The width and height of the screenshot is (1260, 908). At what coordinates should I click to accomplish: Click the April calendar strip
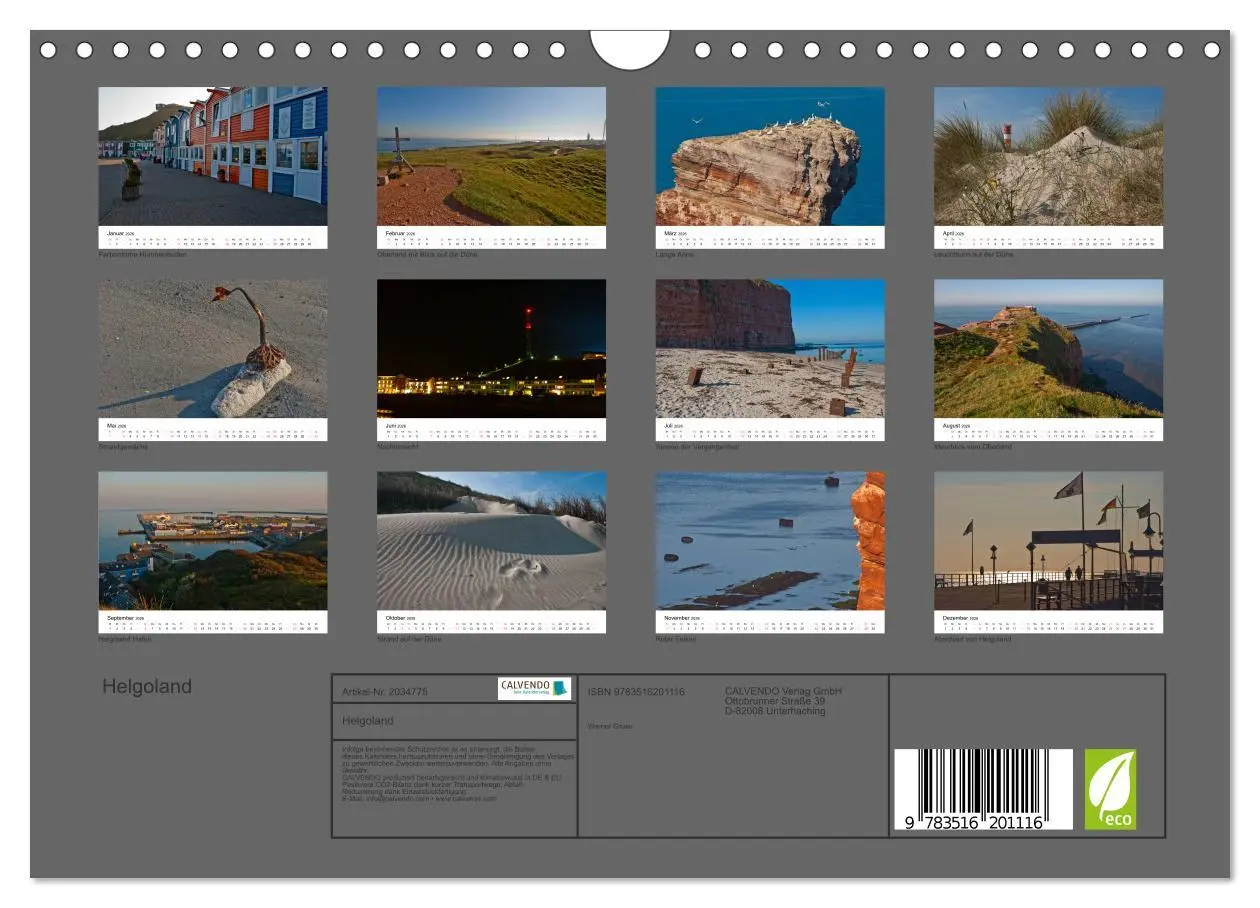(1048, 238)
